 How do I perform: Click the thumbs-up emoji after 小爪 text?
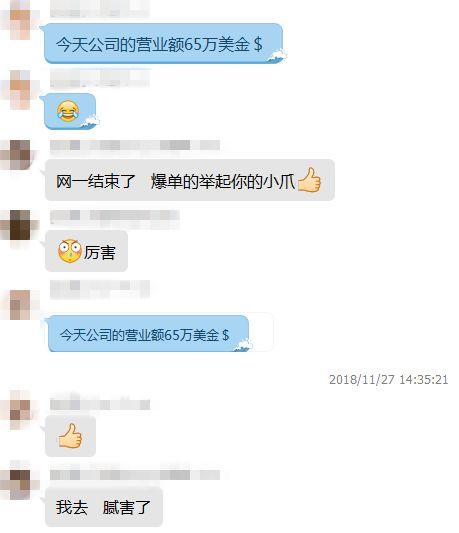pyautogui.click(x=309, y=180)
